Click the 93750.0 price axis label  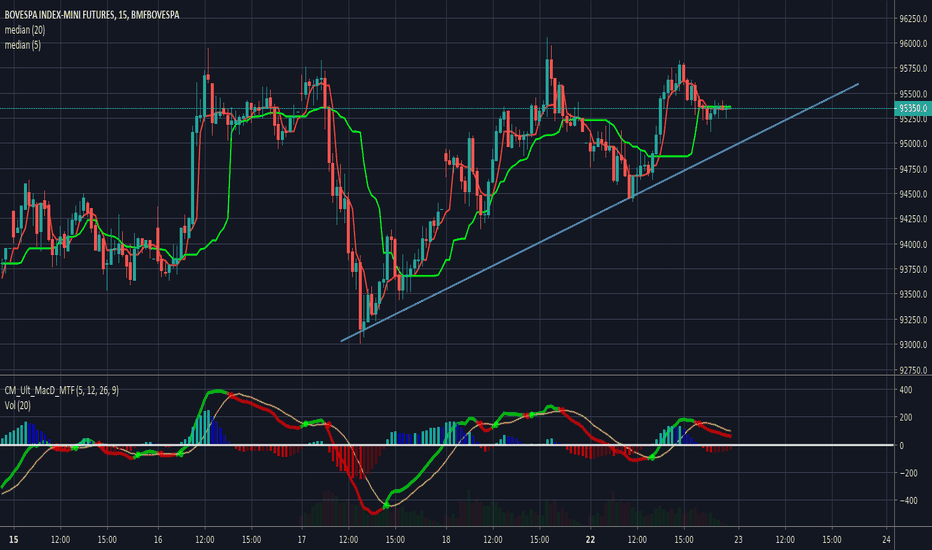point(913,269)
